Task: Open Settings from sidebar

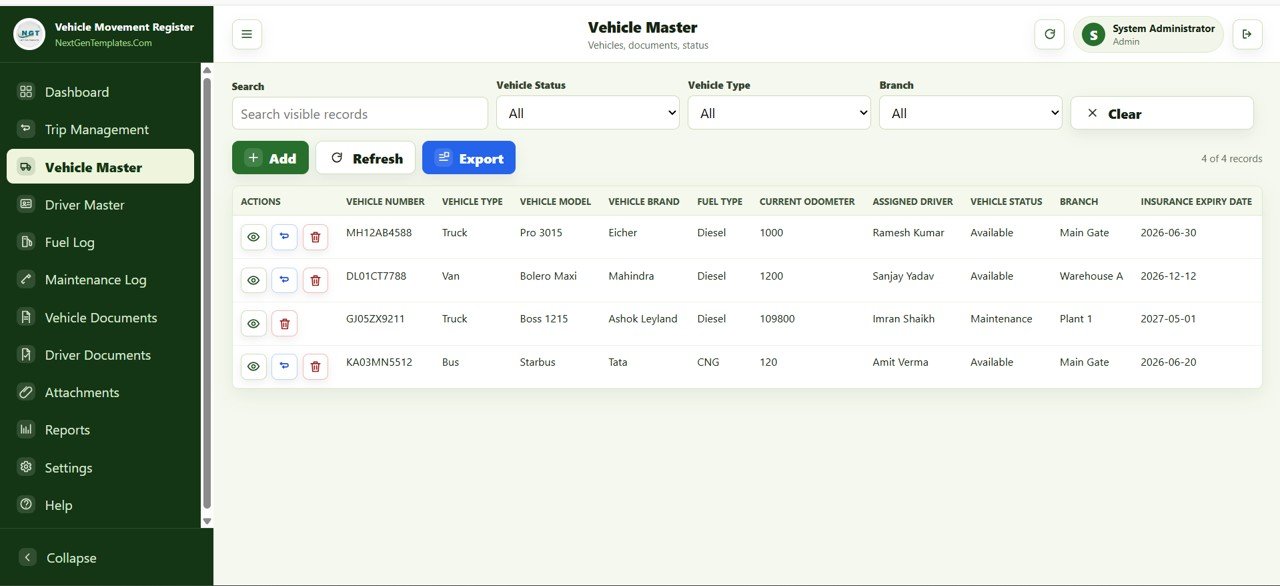Action: click(x=100, y=467)
